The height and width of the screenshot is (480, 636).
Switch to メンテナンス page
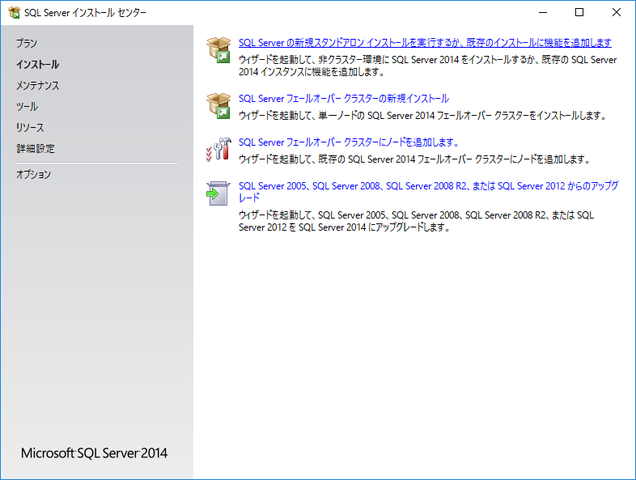pyautogui.click(x=38, y=86)
